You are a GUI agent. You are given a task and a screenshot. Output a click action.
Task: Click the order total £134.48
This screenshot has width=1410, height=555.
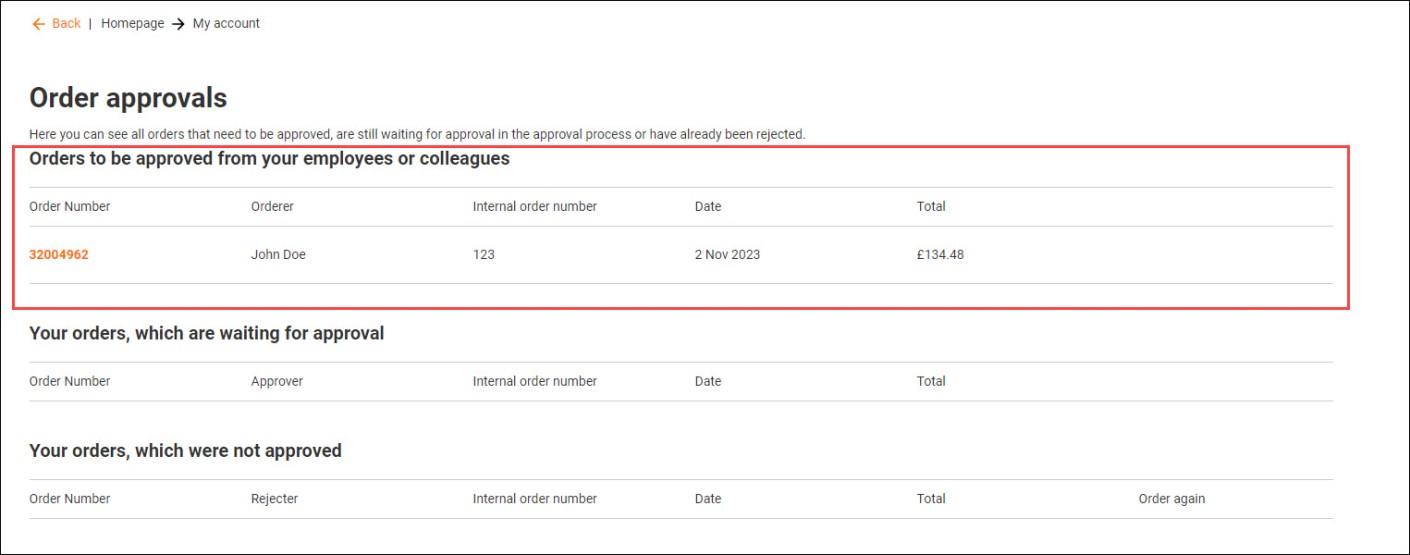(940, 255)
